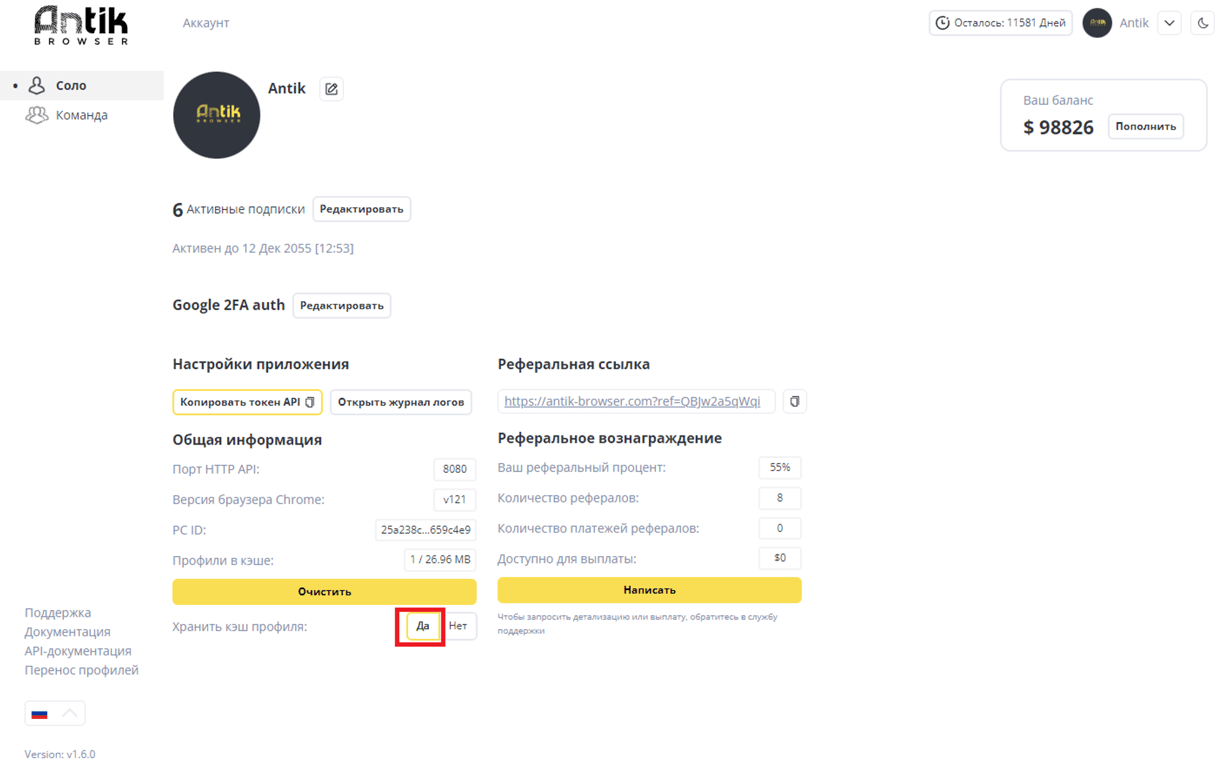
Task: Open the referral link antik-browser.com?ref
Action: [x=632, y=401]
